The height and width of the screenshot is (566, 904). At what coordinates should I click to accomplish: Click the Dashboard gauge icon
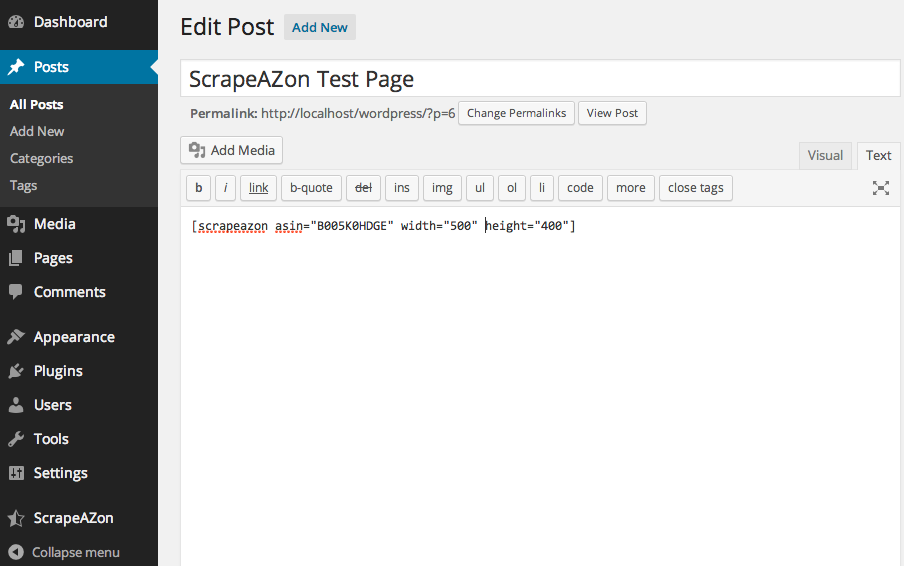[16, 22]
